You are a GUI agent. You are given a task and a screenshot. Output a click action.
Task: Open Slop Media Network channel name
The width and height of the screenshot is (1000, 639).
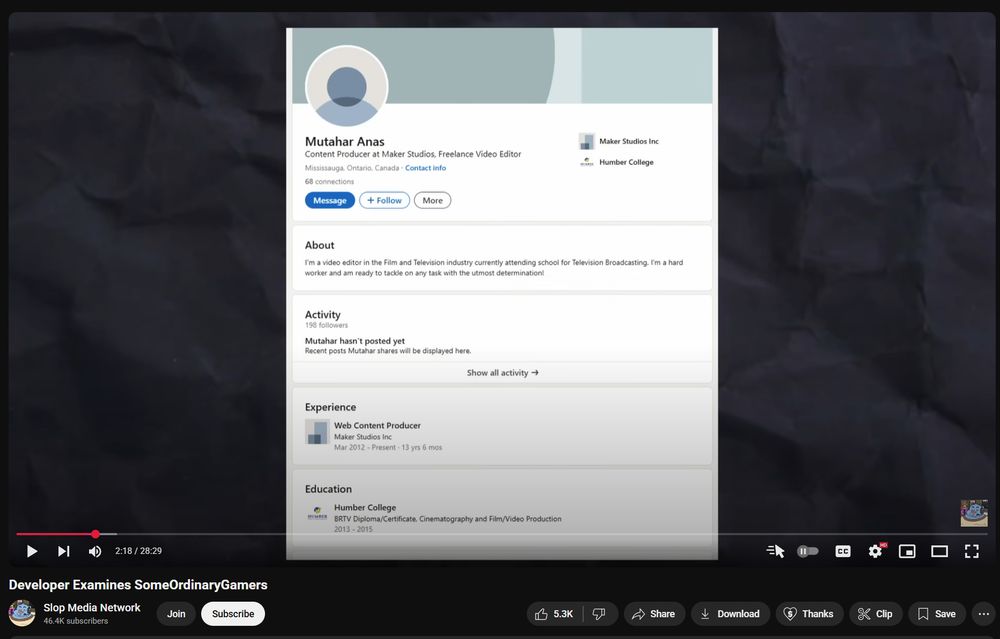pyautogui.click(x=92, y=608)
